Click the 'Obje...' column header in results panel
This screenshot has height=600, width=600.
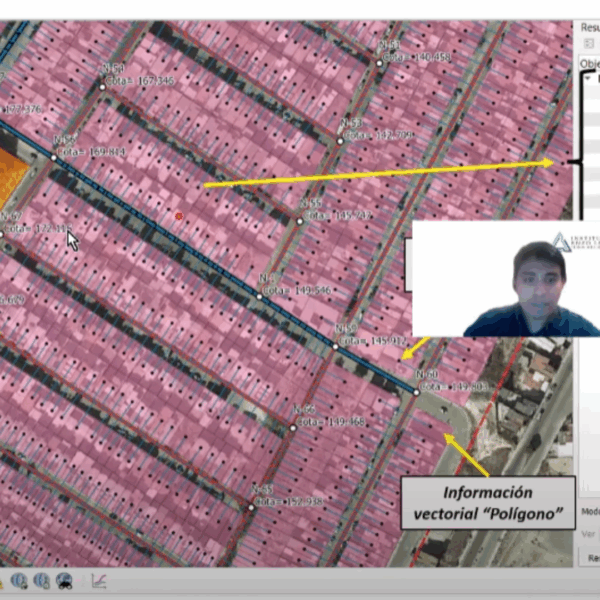click(x=590, y=63)
